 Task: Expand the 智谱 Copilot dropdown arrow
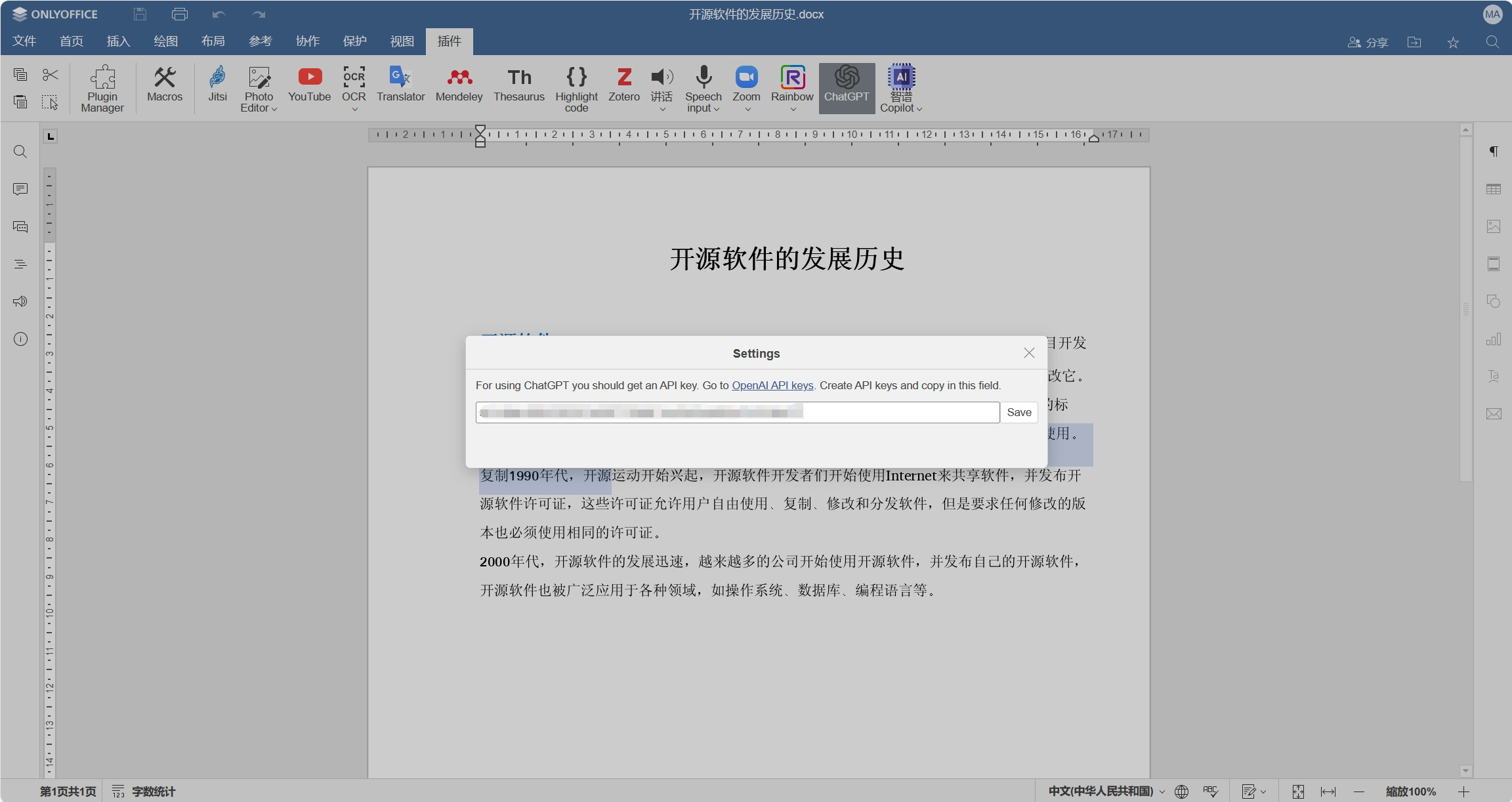919,109
